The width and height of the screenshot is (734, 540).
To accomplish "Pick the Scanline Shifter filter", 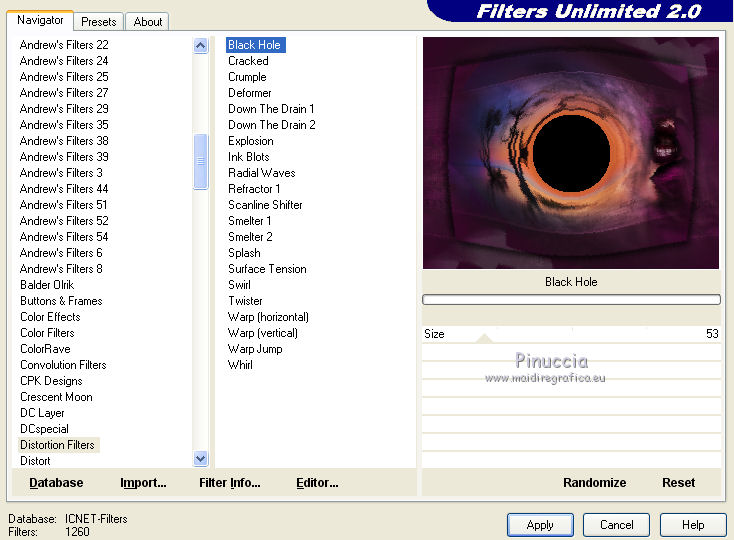I will click(265, 204).
